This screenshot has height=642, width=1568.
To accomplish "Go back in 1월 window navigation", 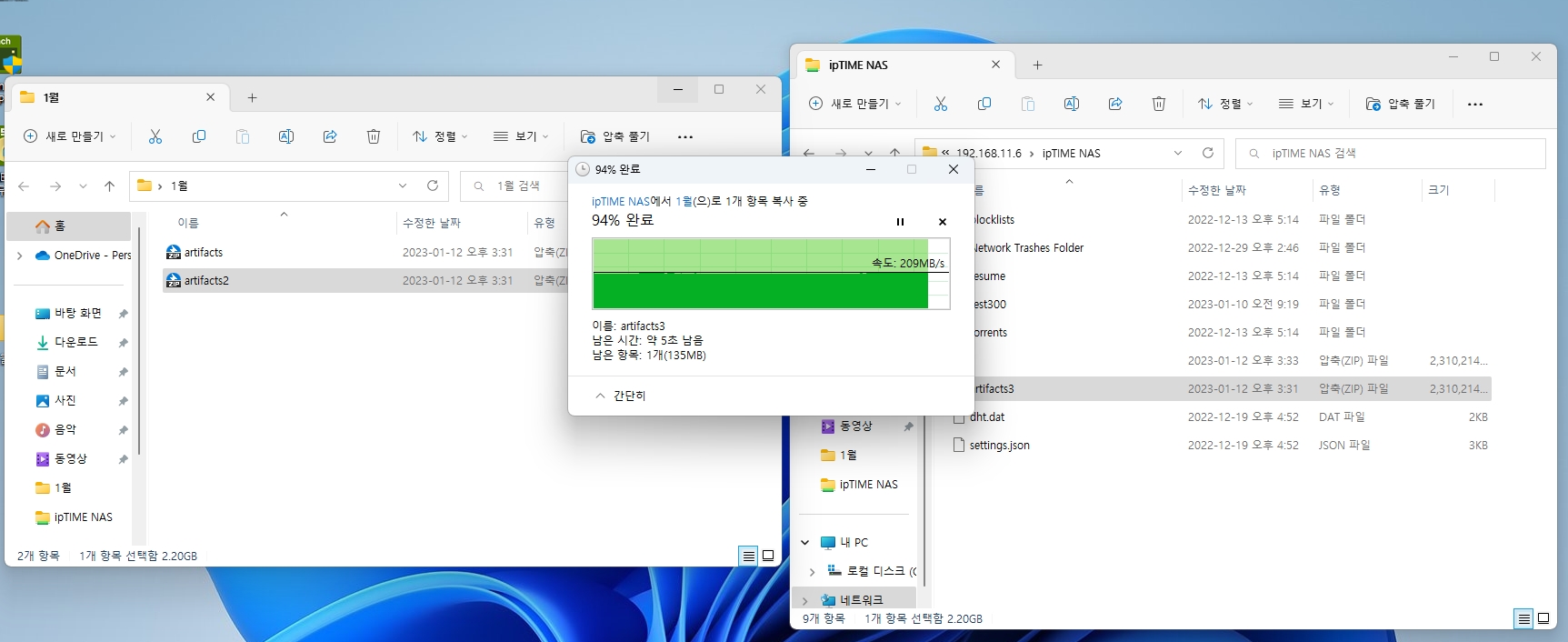I will click(24, 186).
